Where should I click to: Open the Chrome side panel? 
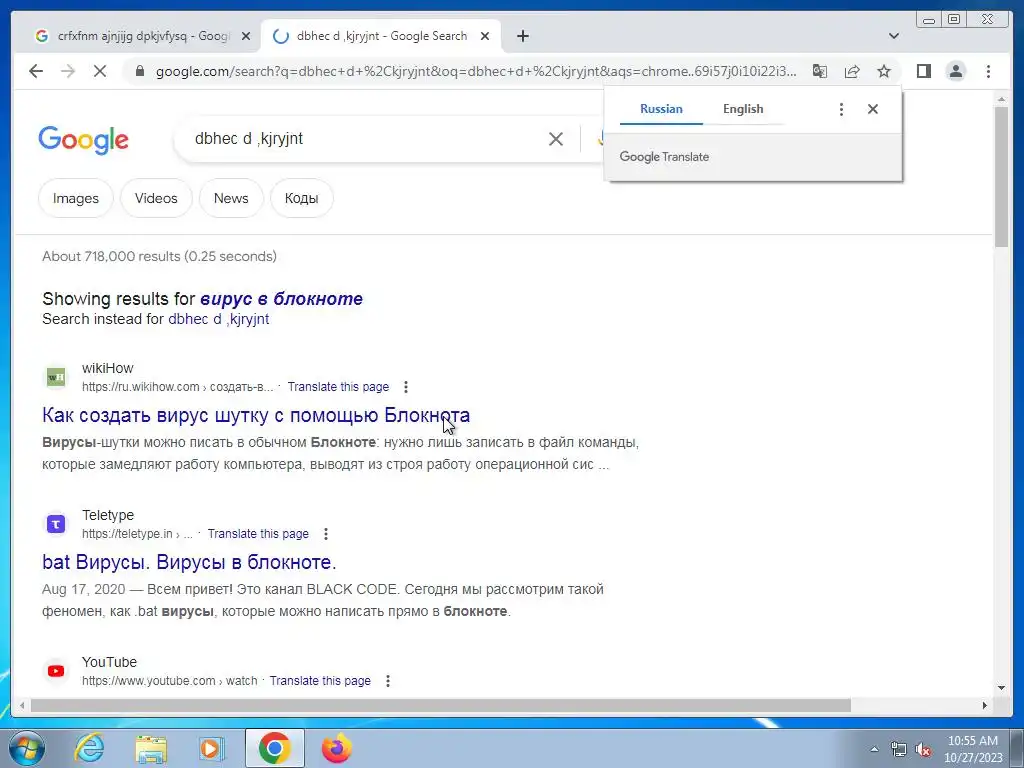click(x=923, y=71)
